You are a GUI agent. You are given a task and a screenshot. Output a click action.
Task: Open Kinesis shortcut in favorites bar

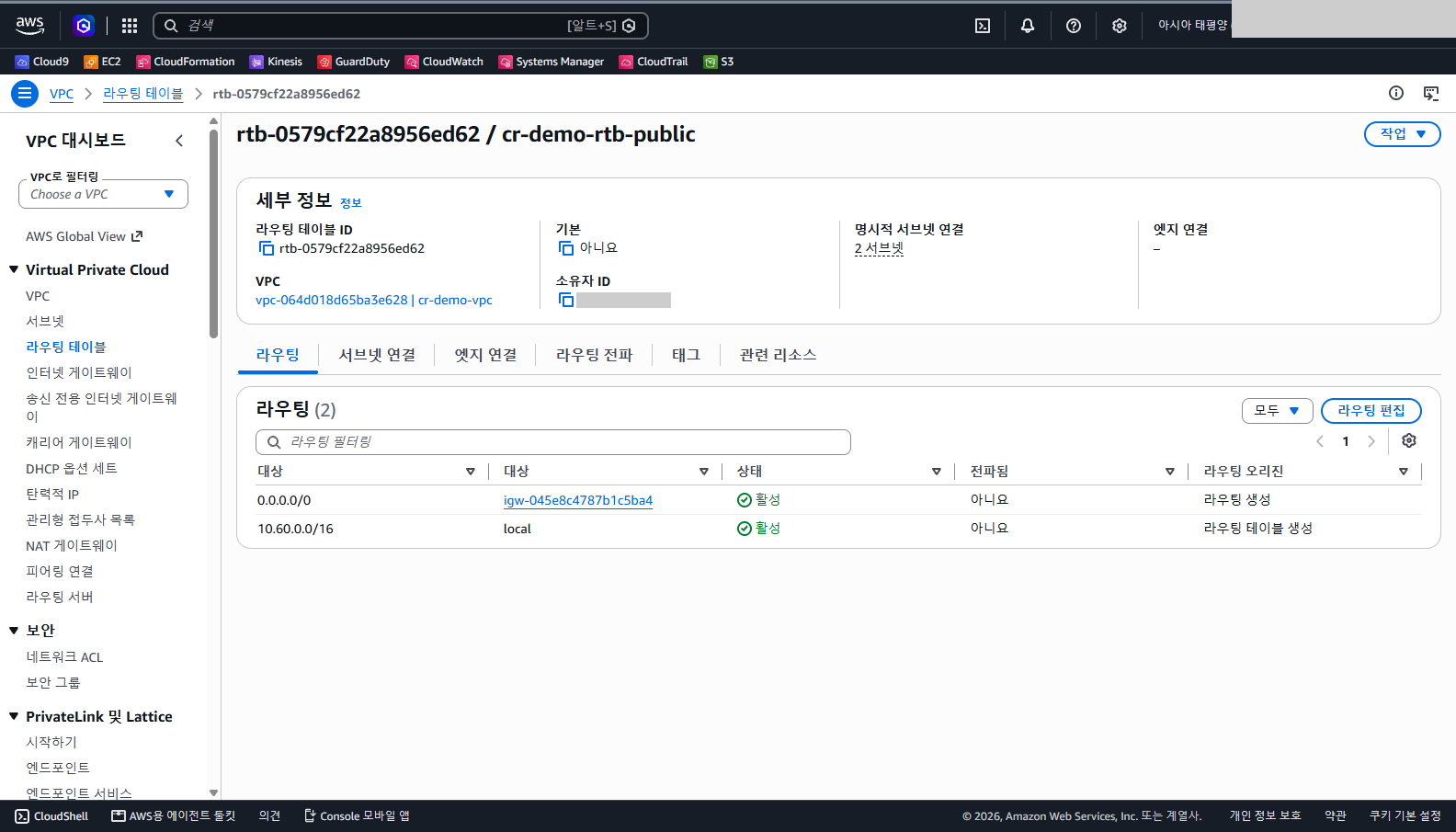coord(276,62)
